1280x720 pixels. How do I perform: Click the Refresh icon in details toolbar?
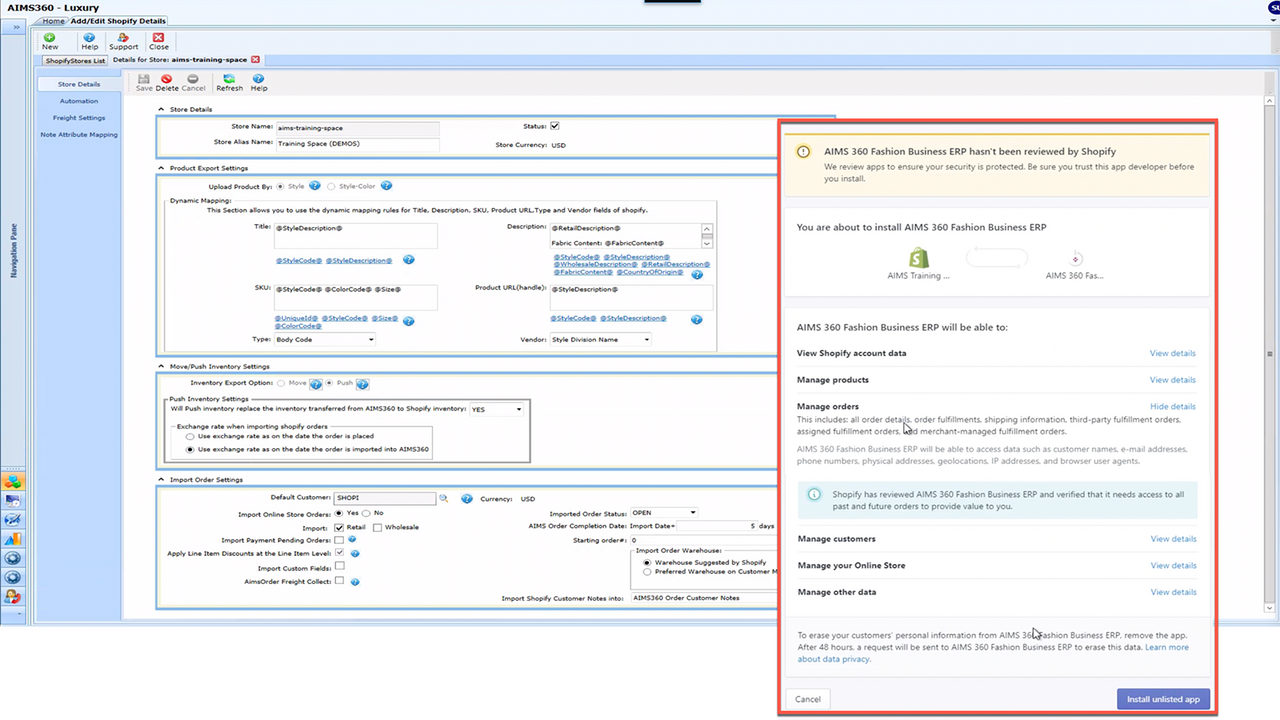click(x=229, y=82)
